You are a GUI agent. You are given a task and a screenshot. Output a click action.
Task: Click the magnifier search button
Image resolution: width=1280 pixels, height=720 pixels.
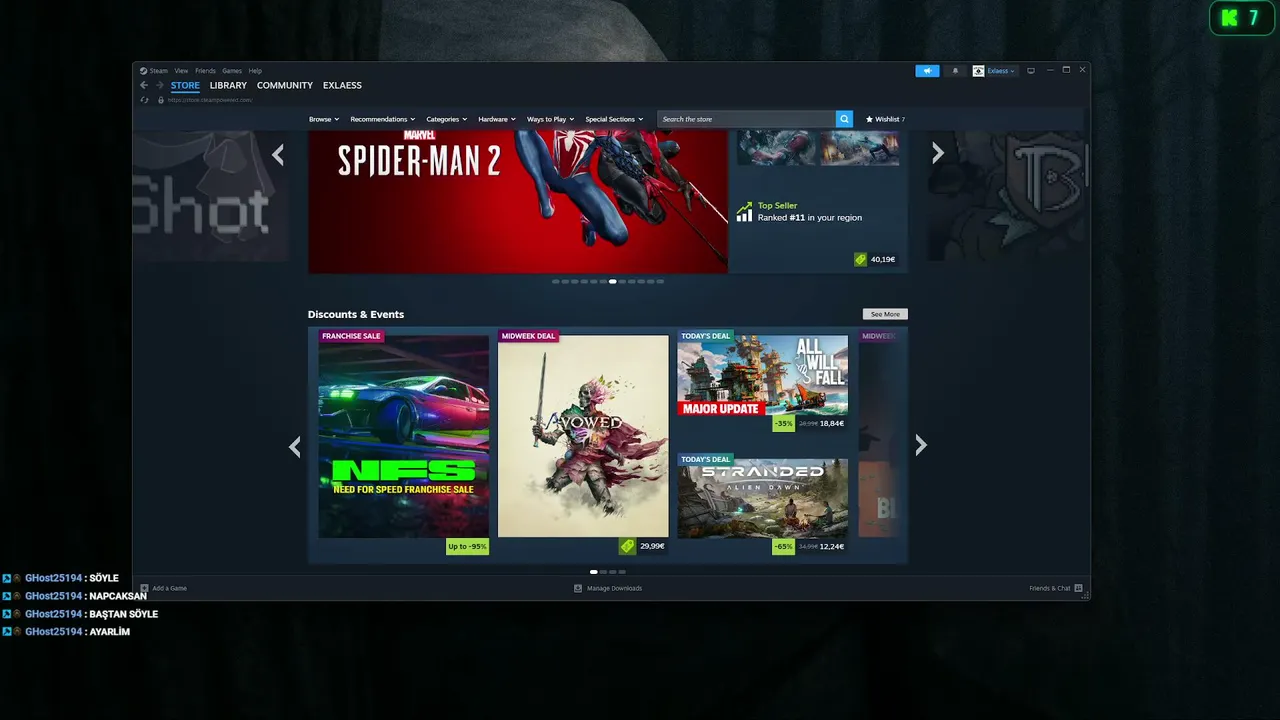coord(844,119)
